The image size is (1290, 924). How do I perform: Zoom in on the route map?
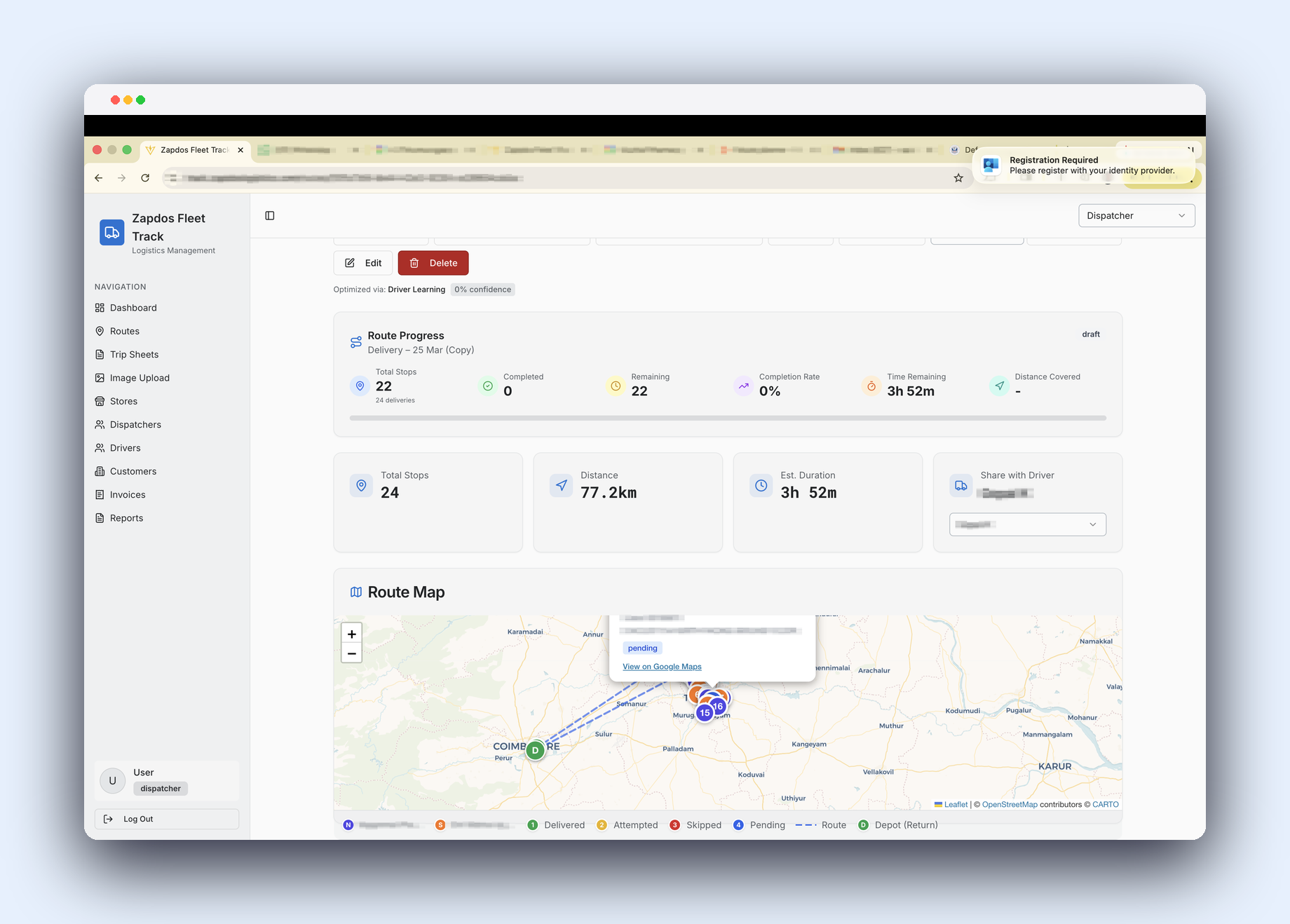point(352,634)
